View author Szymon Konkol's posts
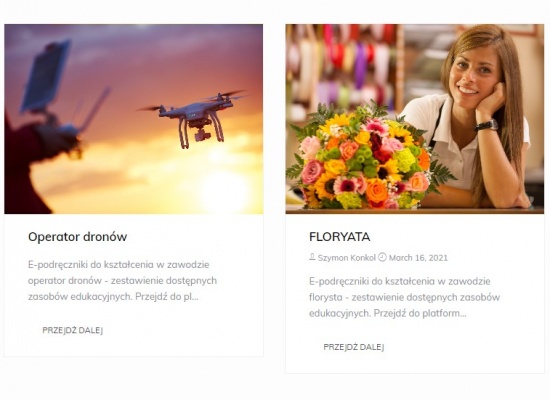The height and width of the screenshot is (400, 550). click(x=347, y=258)
